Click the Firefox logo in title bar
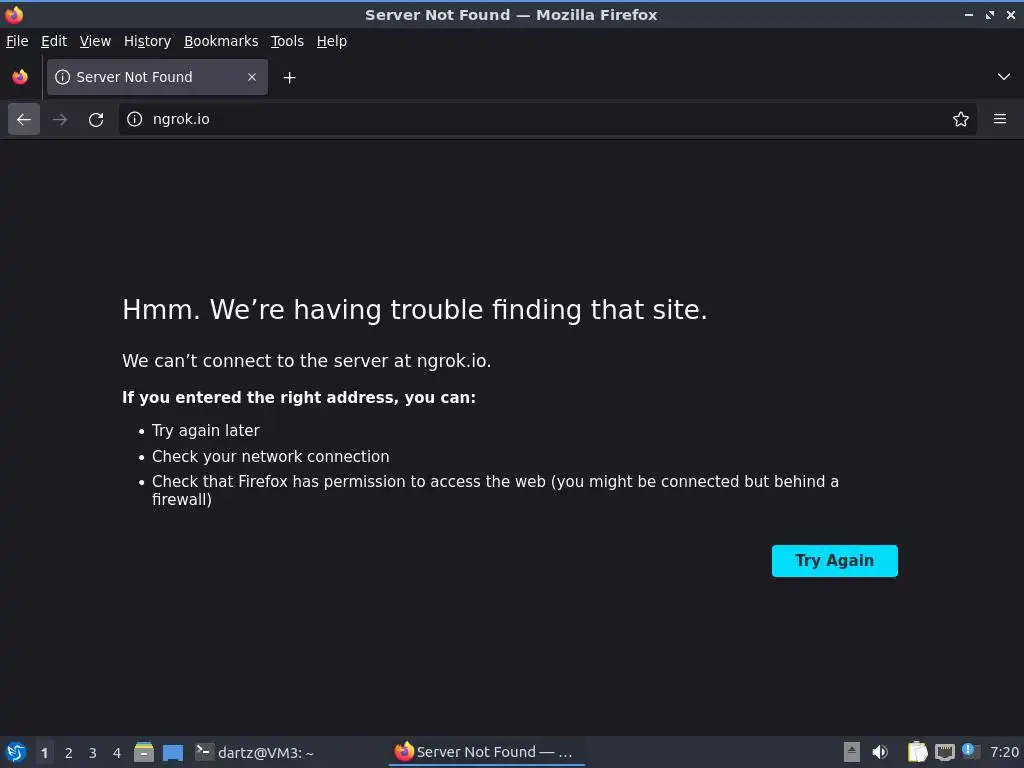 point(14,14)
